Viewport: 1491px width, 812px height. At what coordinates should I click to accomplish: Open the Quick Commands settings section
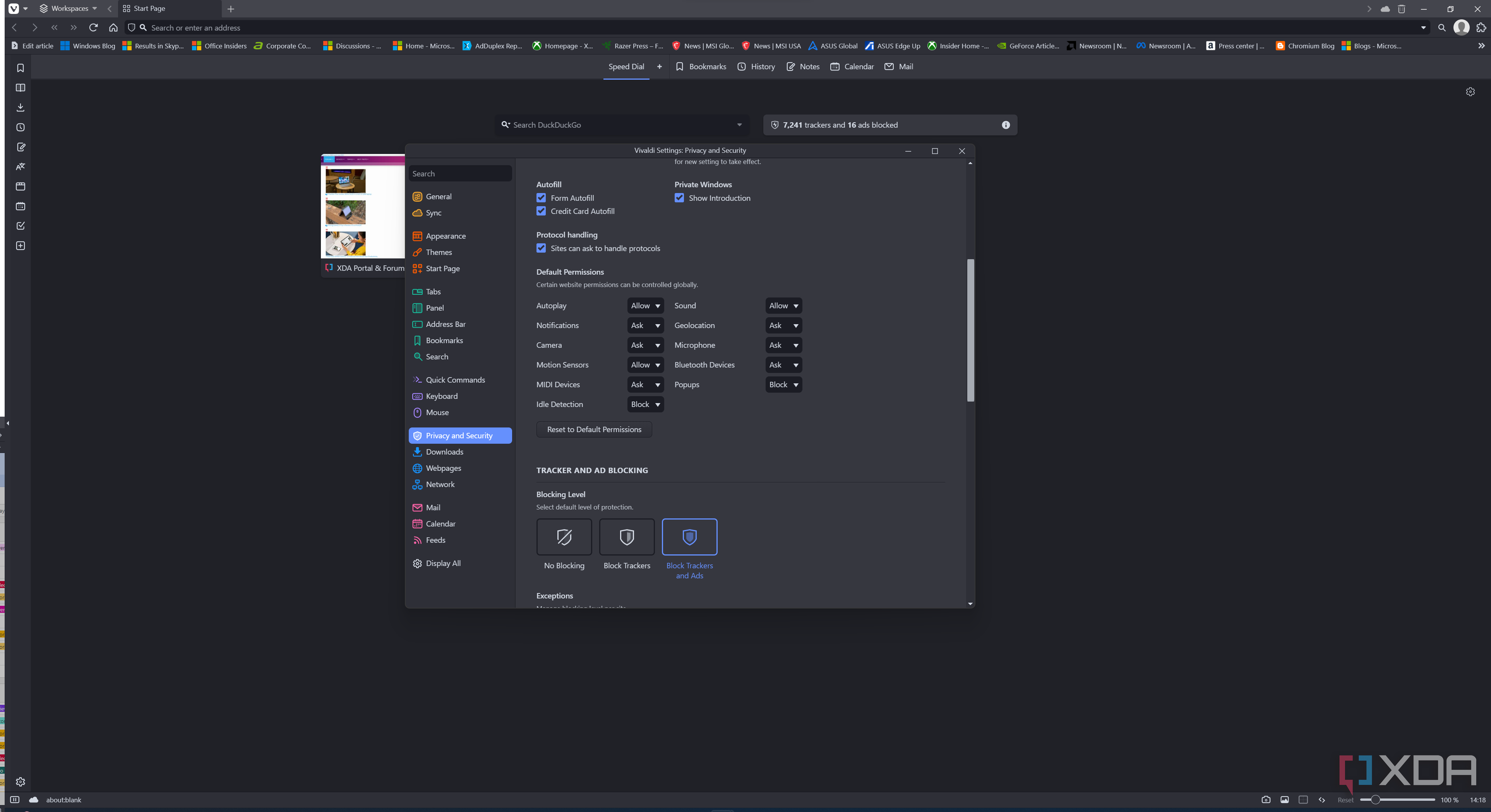460,380
